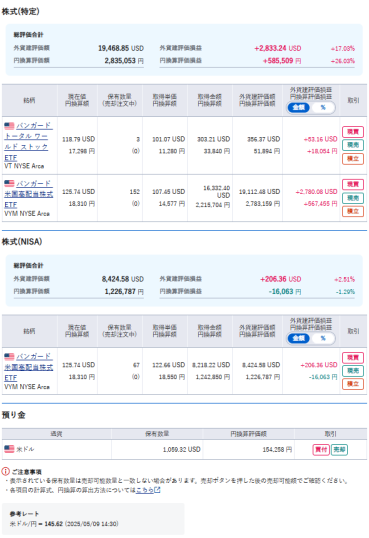
Task: Click 現買 for VYM in 特定 account
Action: 353,184
